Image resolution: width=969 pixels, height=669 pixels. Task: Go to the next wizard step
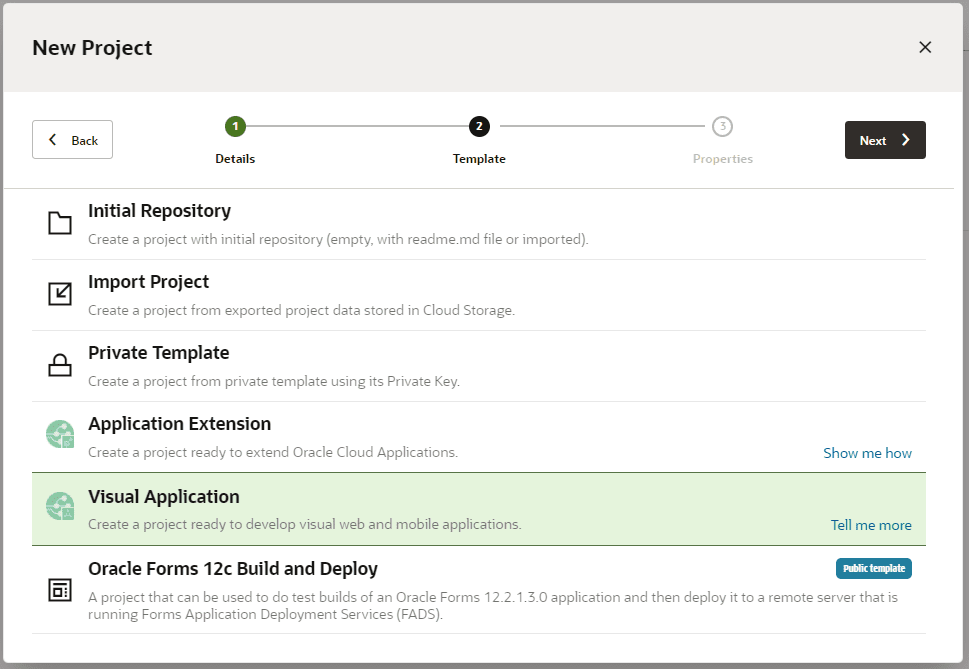[885, 140]
